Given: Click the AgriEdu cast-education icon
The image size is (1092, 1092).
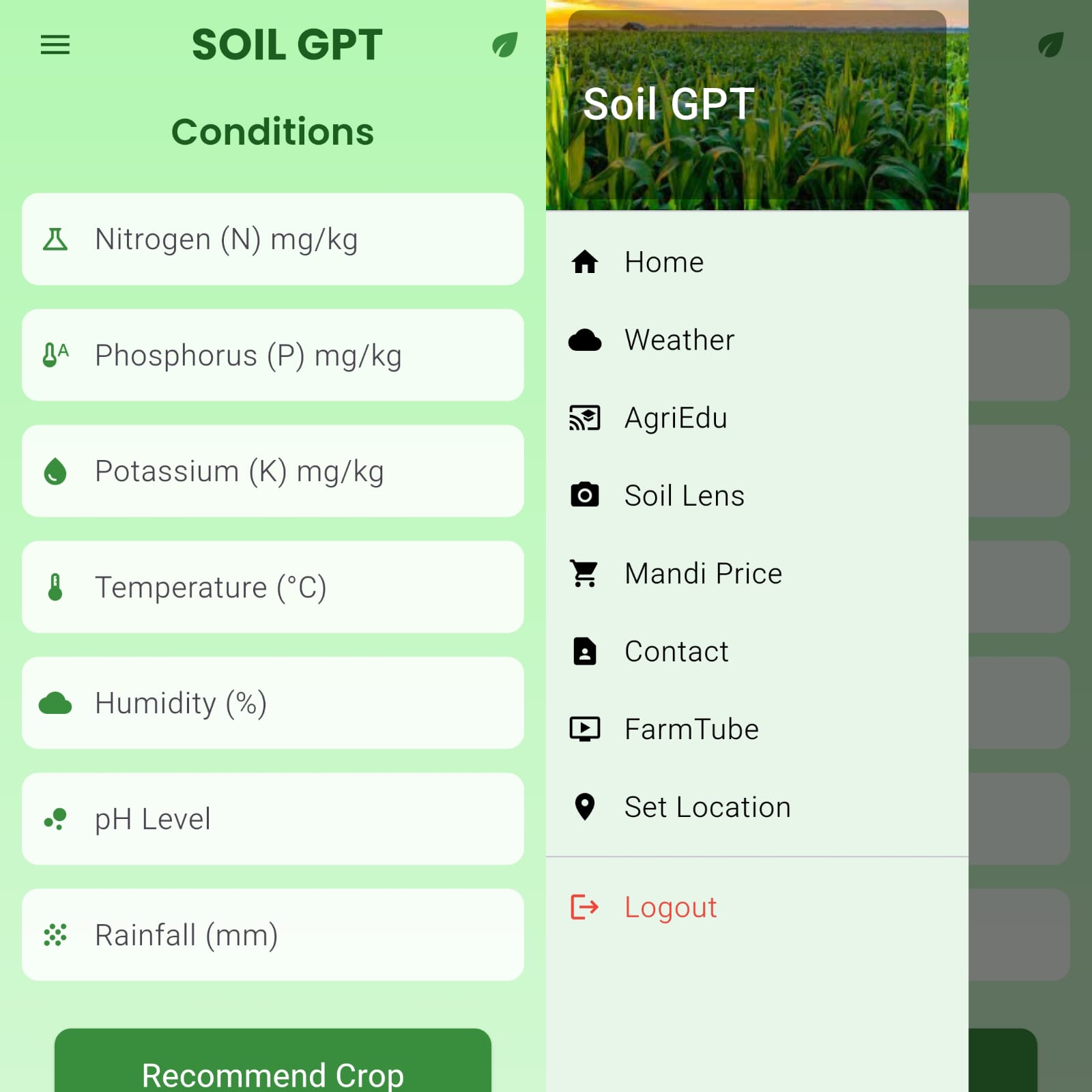Looking at the screenshot, I should point(585,418).
